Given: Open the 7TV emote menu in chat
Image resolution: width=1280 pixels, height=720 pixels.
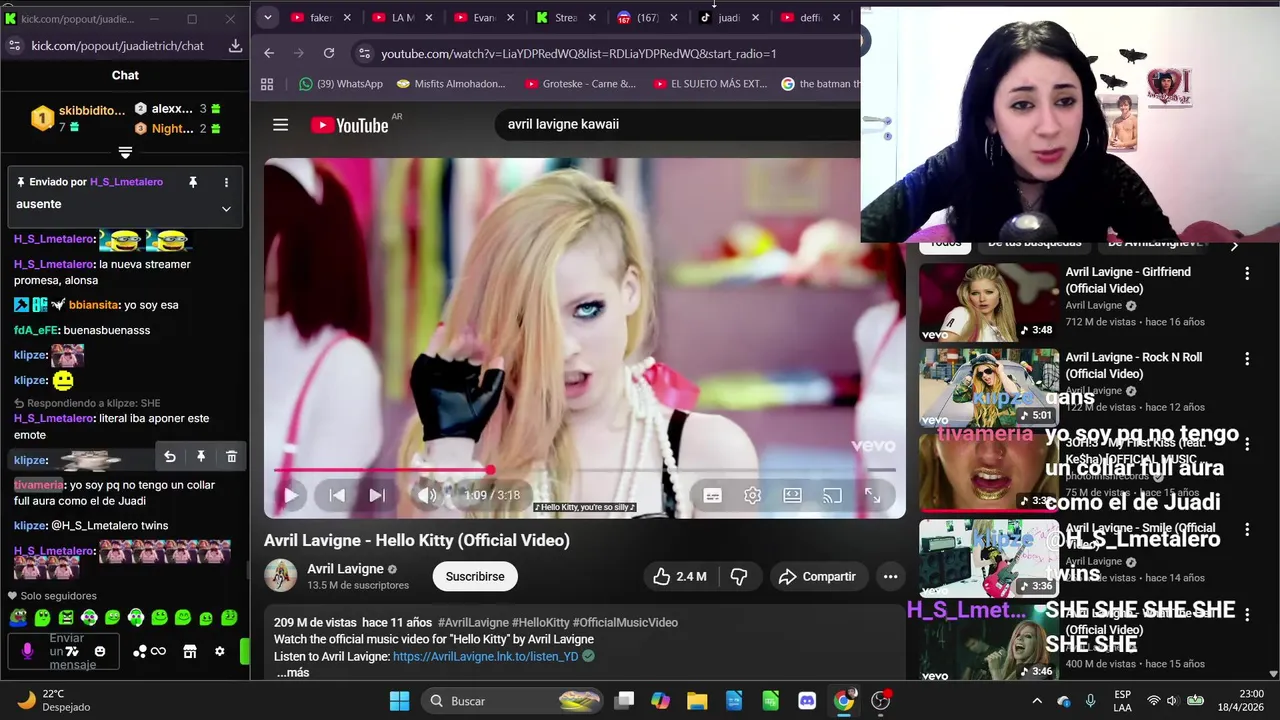Looking at the screenshot, I should click(x=72, y=651).
